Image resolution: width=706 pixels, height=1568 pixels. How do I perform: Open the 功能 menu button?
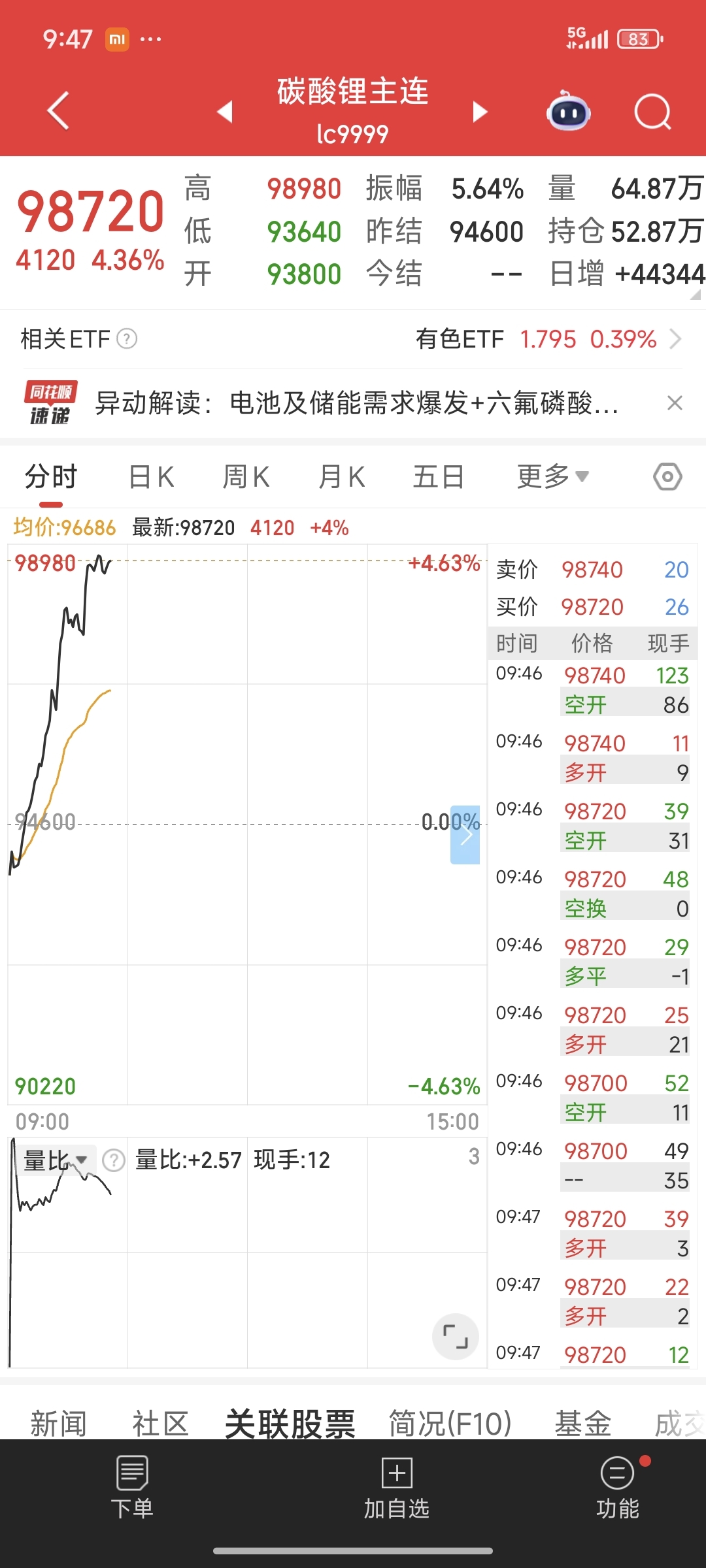[617, 1488]
